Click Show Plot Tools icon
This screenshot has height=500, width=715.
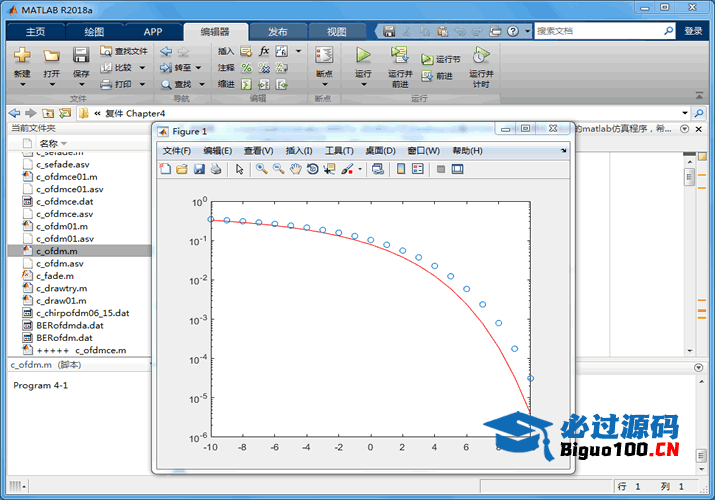457,170
